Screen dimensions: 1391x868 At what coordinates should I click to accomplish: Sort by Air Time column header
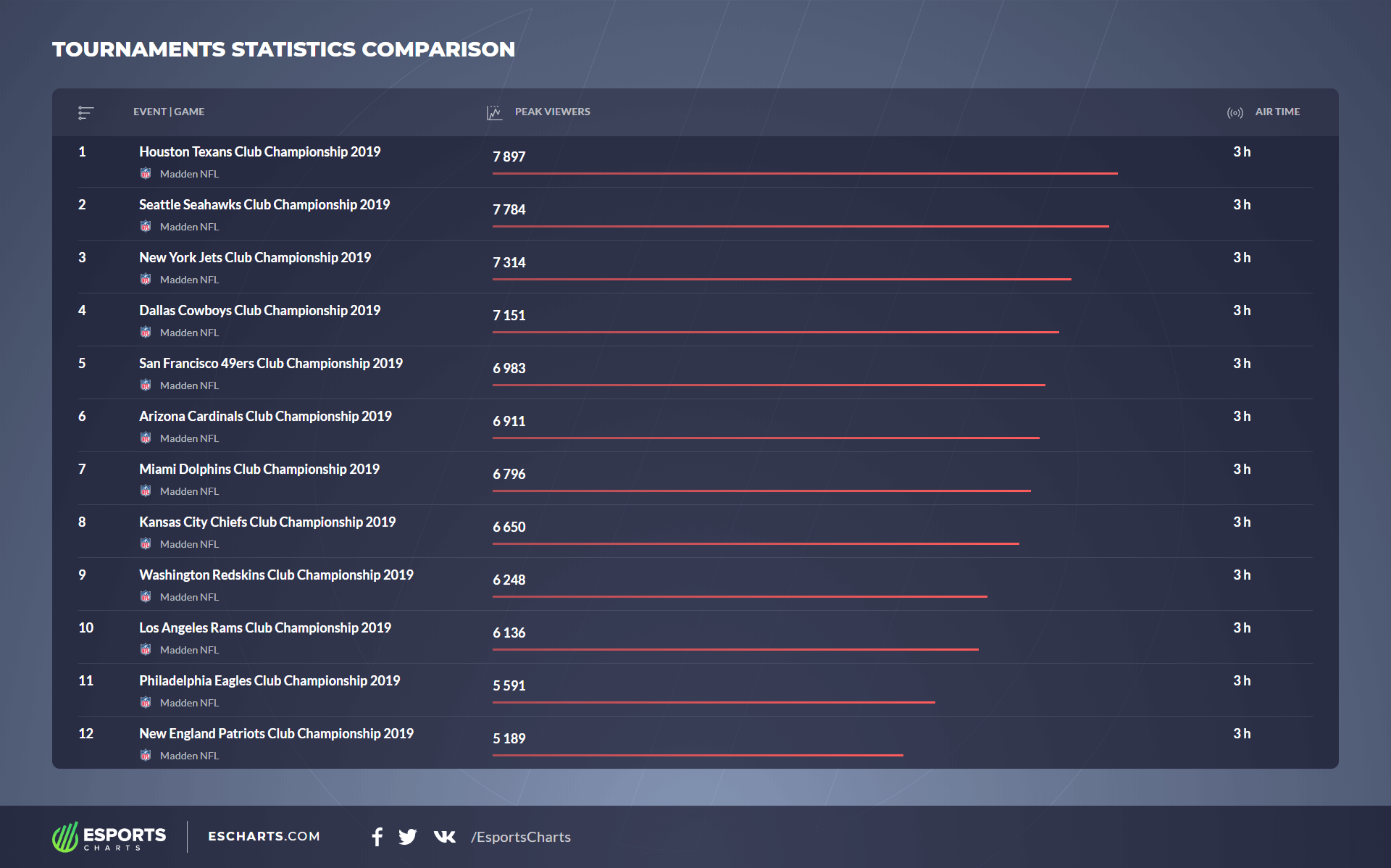pos(1277,112)
